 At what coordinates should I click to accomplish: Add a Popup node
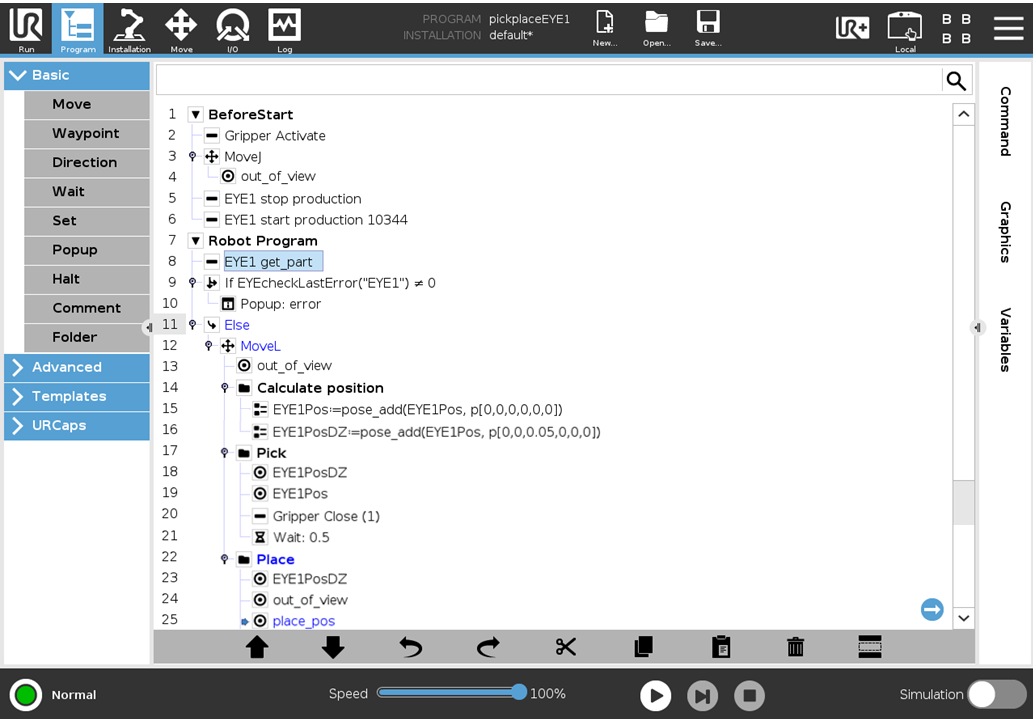(x=87, y=250)
